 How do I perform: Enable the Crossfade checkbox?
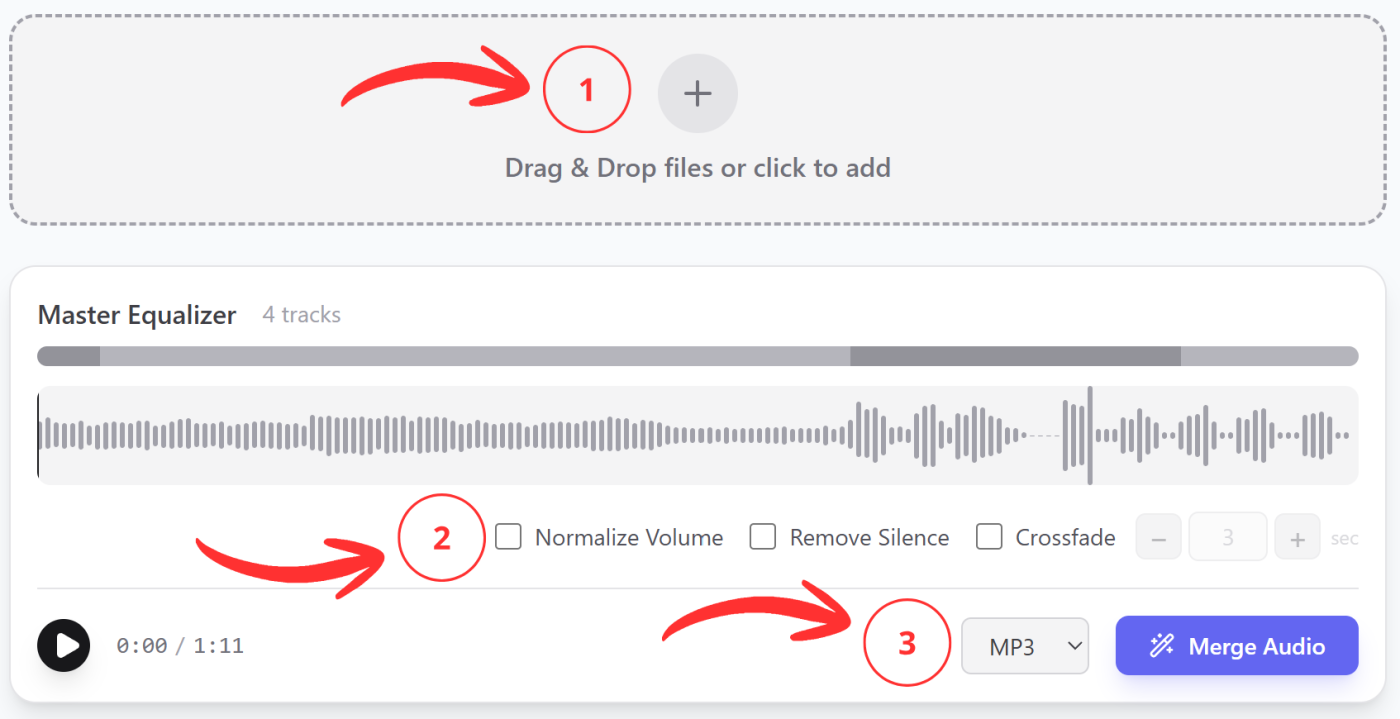tap(989, 536)
